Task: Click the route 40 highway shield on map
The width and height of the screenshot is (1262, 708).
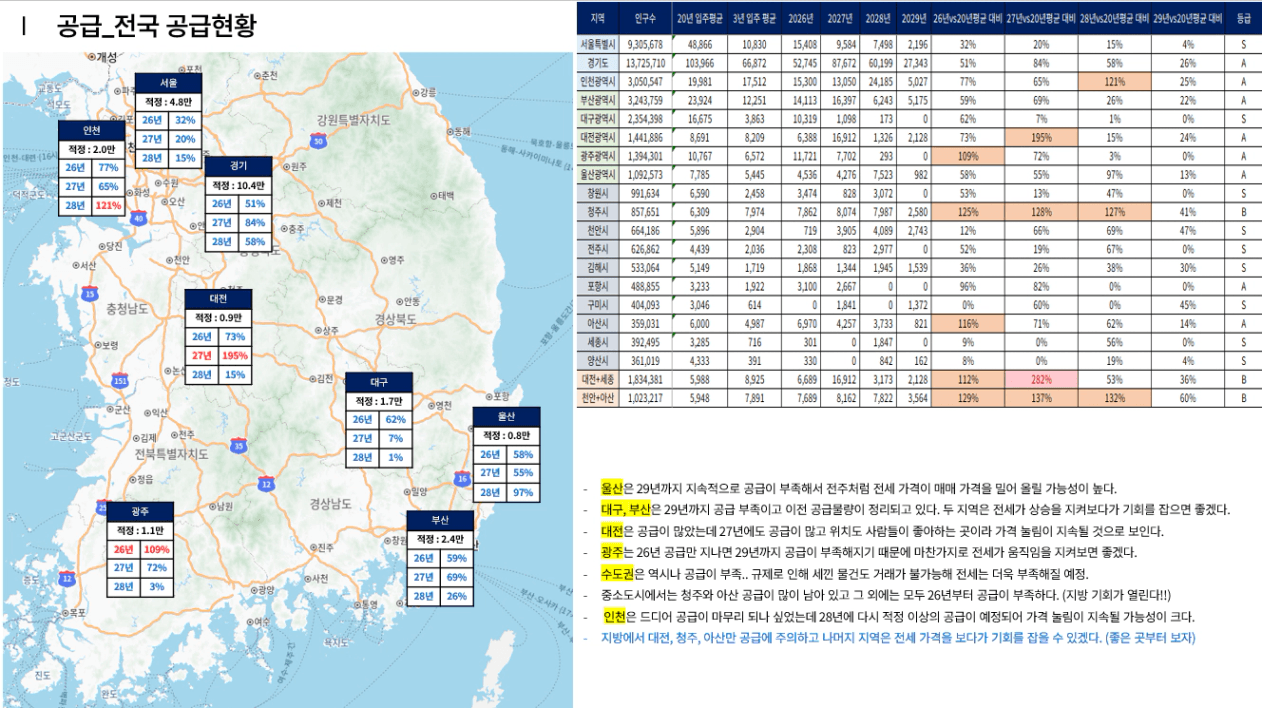Action: point(138,218)
